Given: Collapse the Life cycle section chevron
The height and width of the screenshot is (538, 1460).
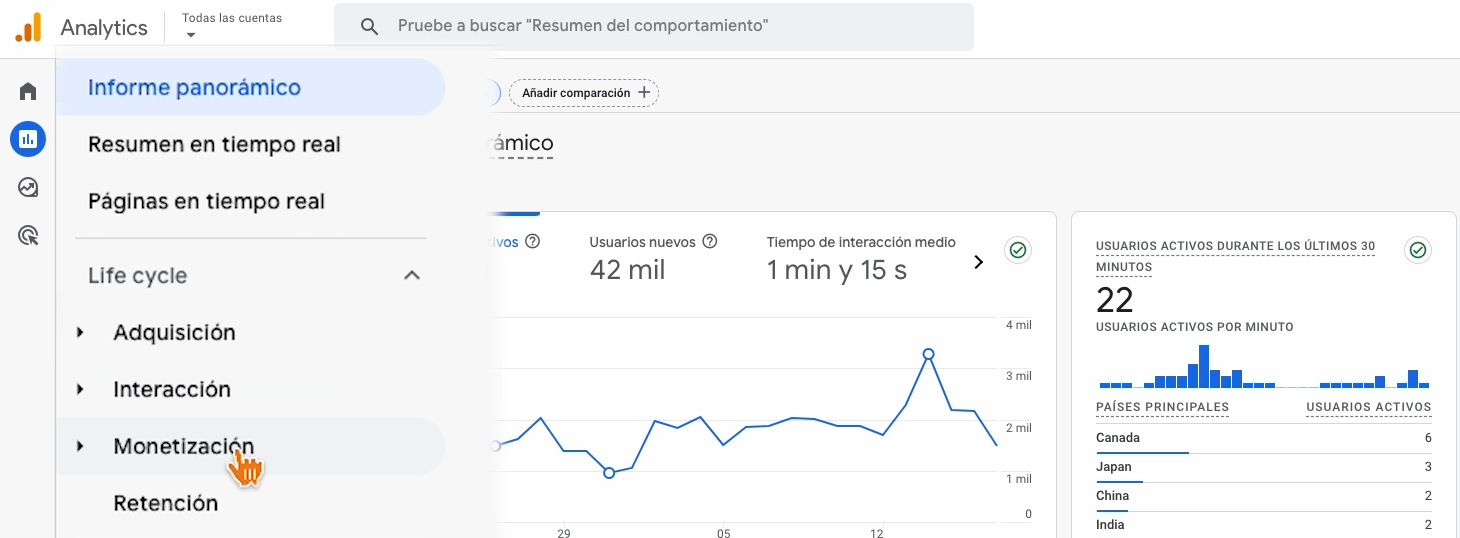Looking at the screenshot, I should click(x=411, y=276).
